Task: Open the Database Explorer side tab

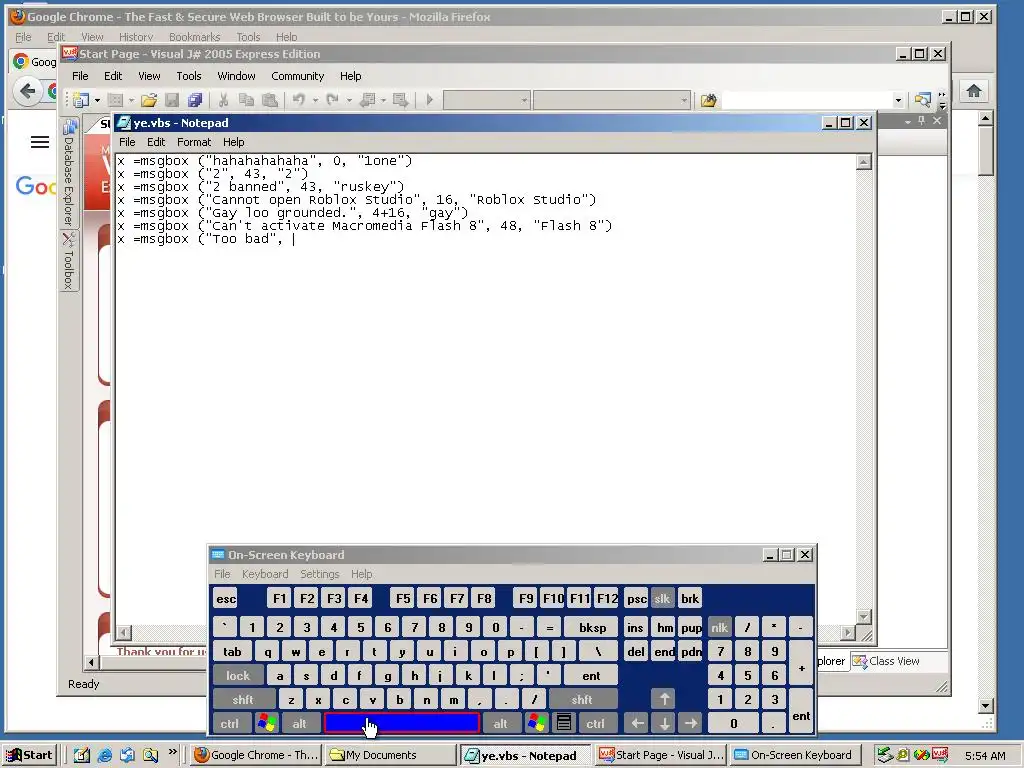Action: 69,173
